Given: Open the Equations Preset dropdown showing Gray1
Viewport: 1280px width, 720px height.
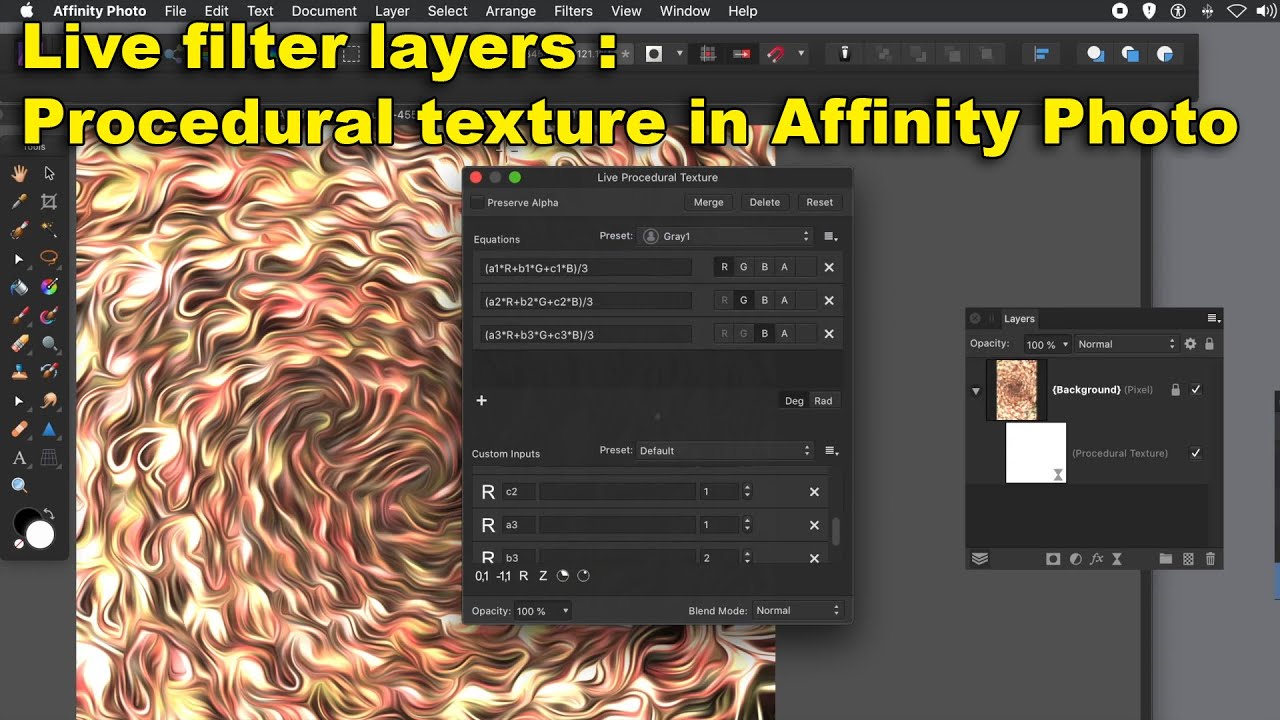Looking at the screenshot, I should click(727, 236).
